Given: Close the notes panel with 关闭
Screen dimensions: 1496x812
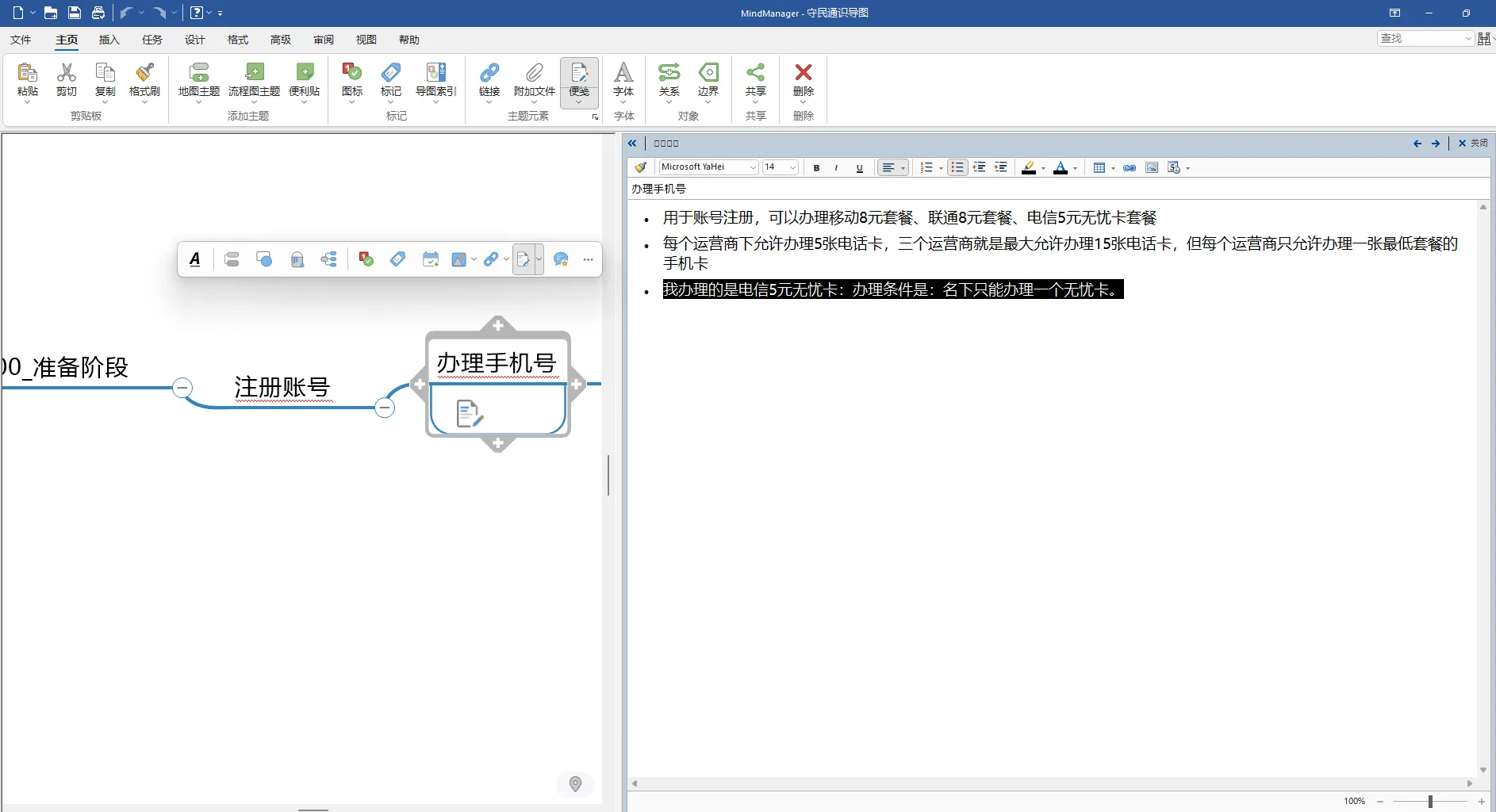Looking at the screenshot, I should tap(1473, 144).
